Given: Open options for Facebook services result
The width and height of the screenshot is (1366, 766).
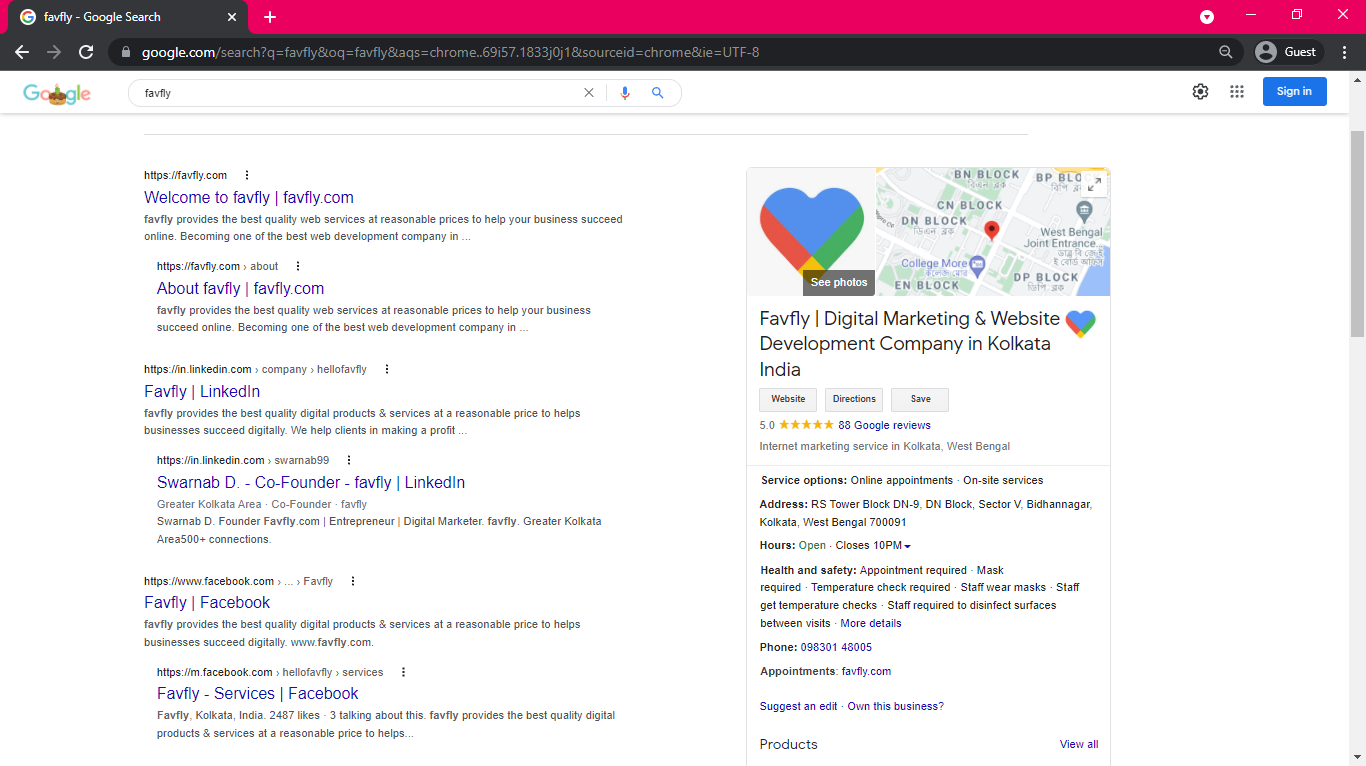Looking at the screenshot, I should (x=403, y=673).
